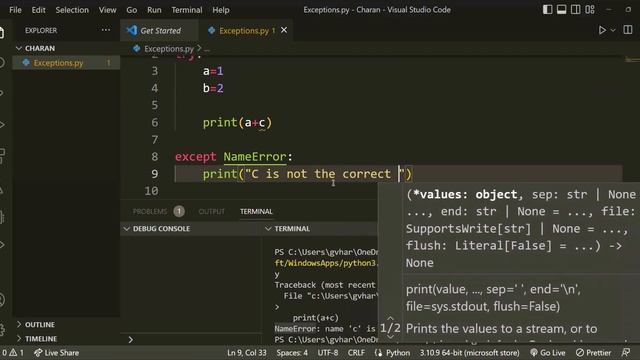Image resolution: width=640 pixels, height=360 pixels.
Task: Change the CRLF end of line sequence
Action: 356,353
